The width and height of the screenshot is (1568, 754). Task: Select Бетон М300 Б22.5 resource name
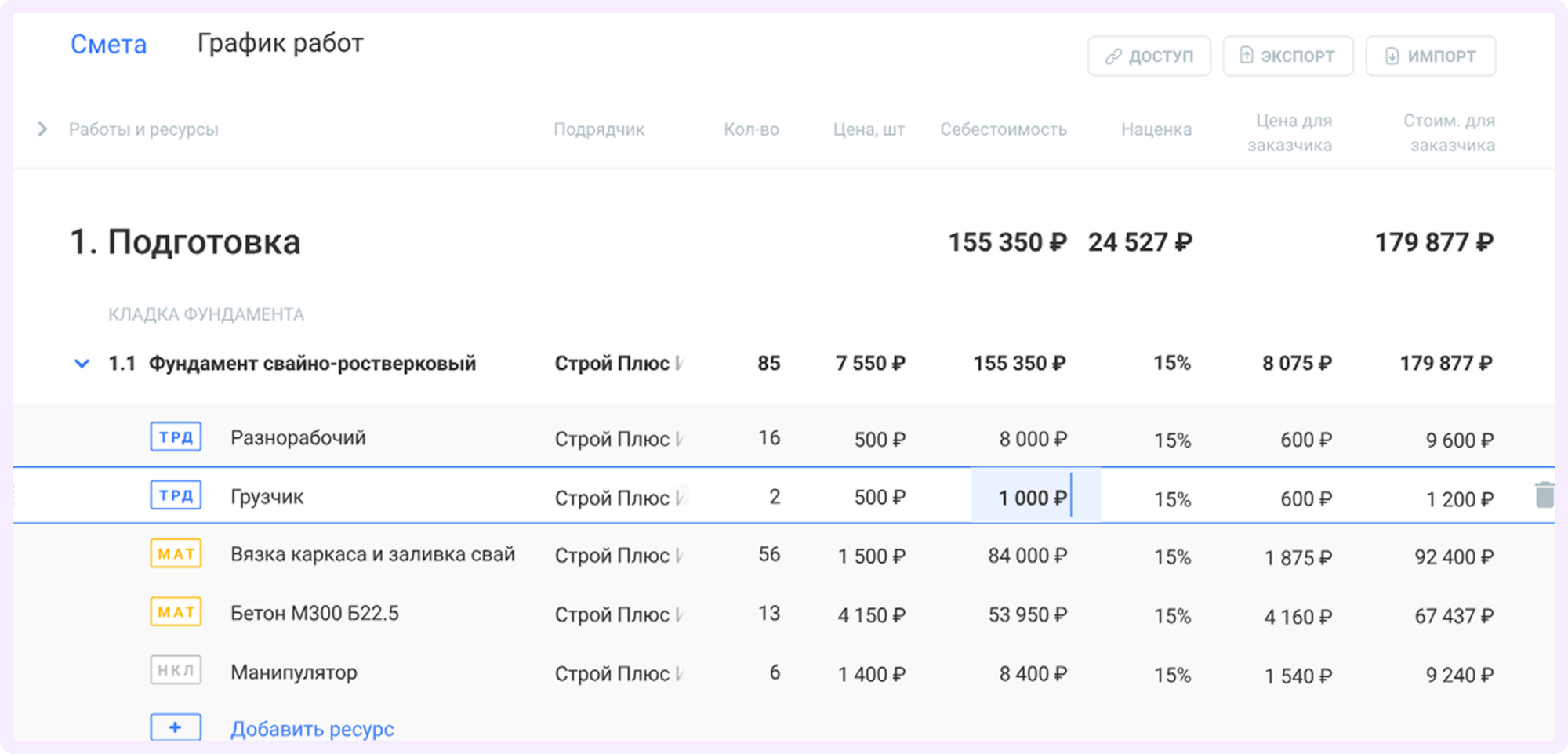314,613
